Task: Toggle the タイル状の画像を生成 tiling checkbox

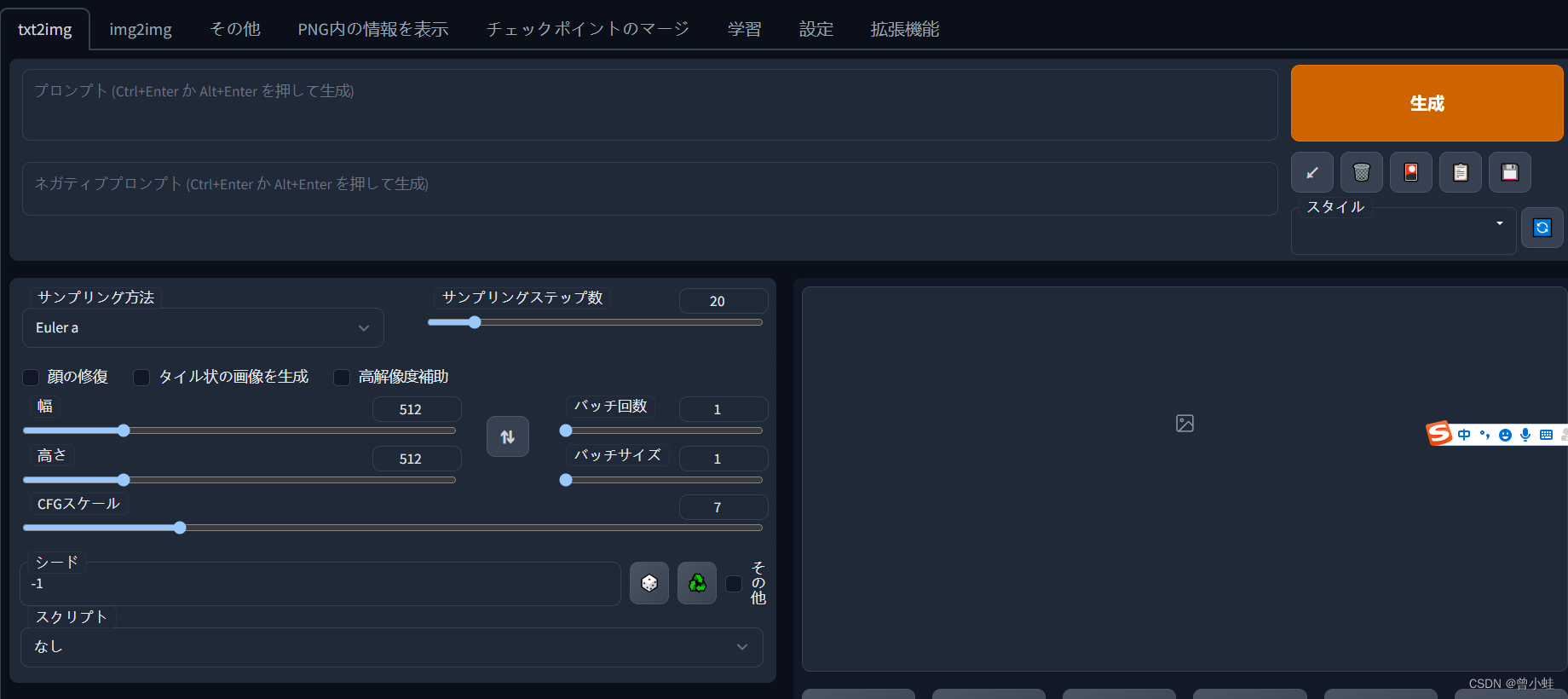Action: click(x=141, y=377)
